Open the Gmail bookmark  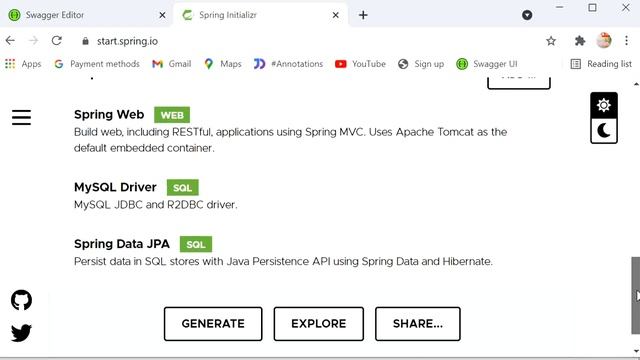171,64
